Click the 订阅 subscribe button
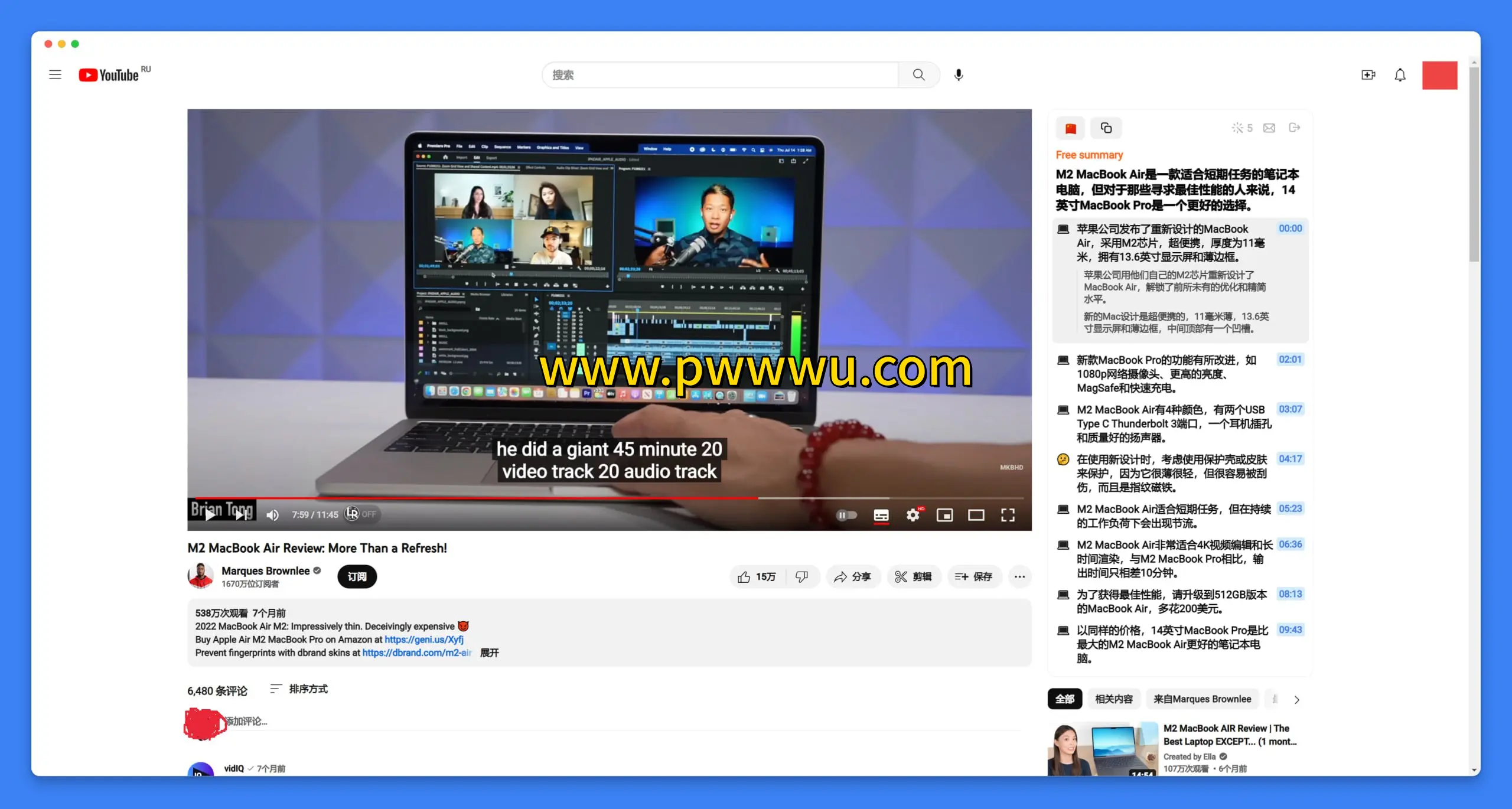 [x=357, y=577]
